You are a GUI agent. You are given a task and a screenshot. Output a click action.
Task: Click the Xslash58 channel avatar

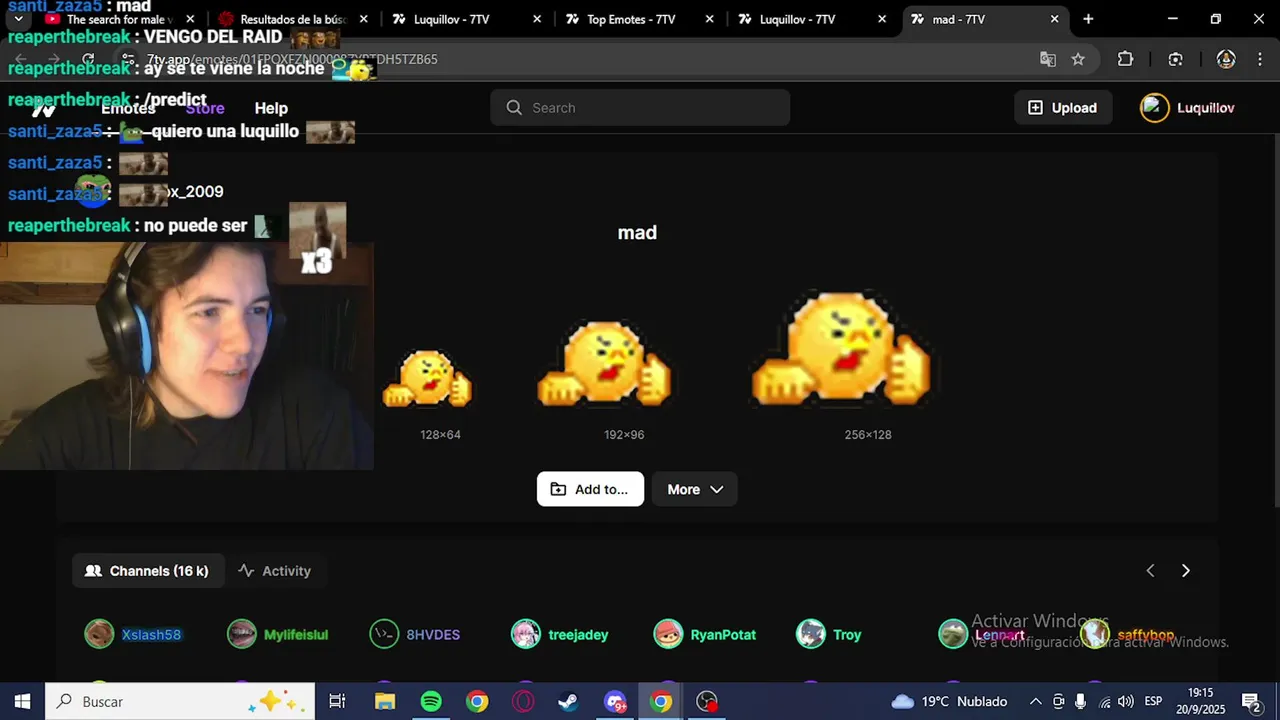(99, 634)
